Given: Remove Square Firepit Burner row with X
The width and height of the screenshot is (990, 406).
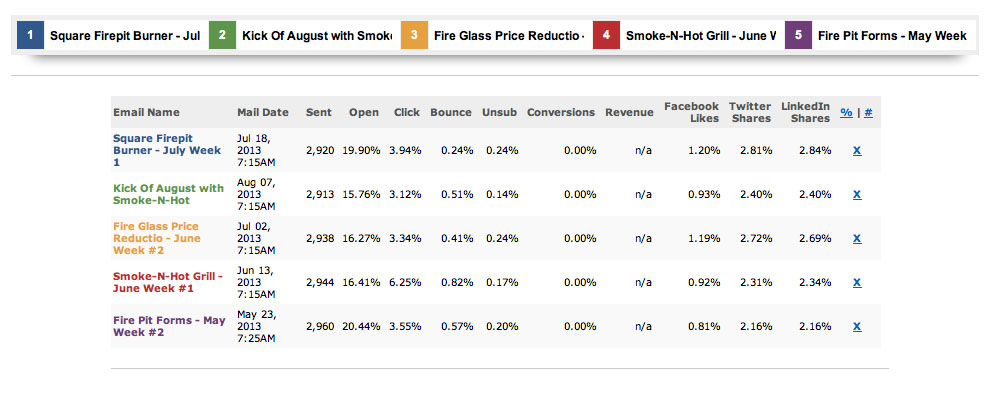Looking at the screenshot, I should 857,151.
